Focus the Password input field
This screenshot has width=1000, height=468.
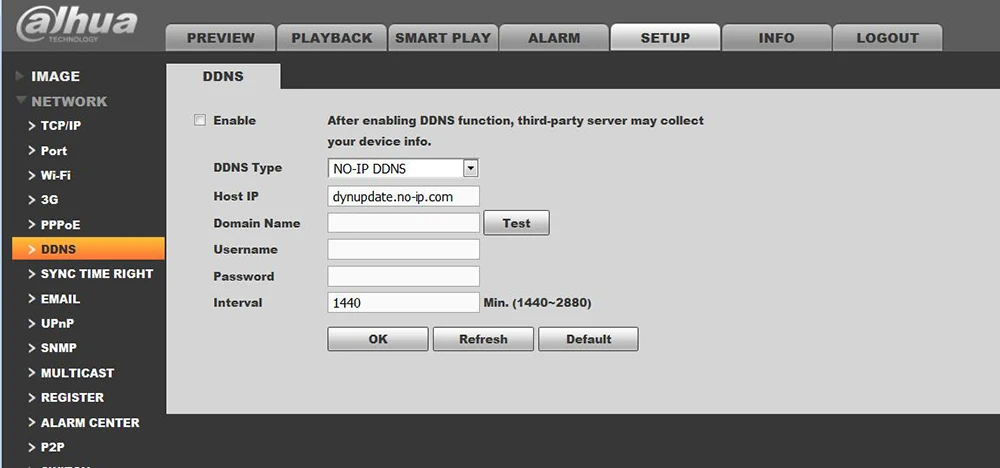pos(403,276)
